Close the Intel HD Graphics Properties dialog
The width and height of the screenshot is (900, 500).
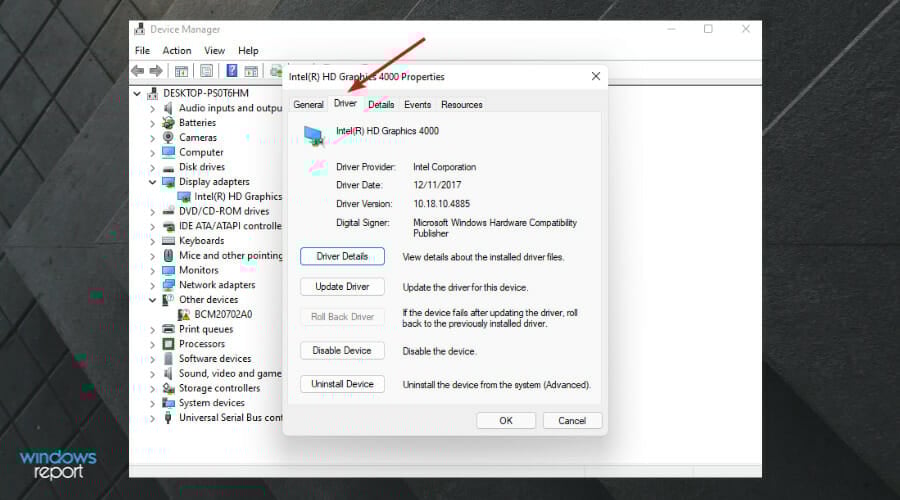pos(596,76)
